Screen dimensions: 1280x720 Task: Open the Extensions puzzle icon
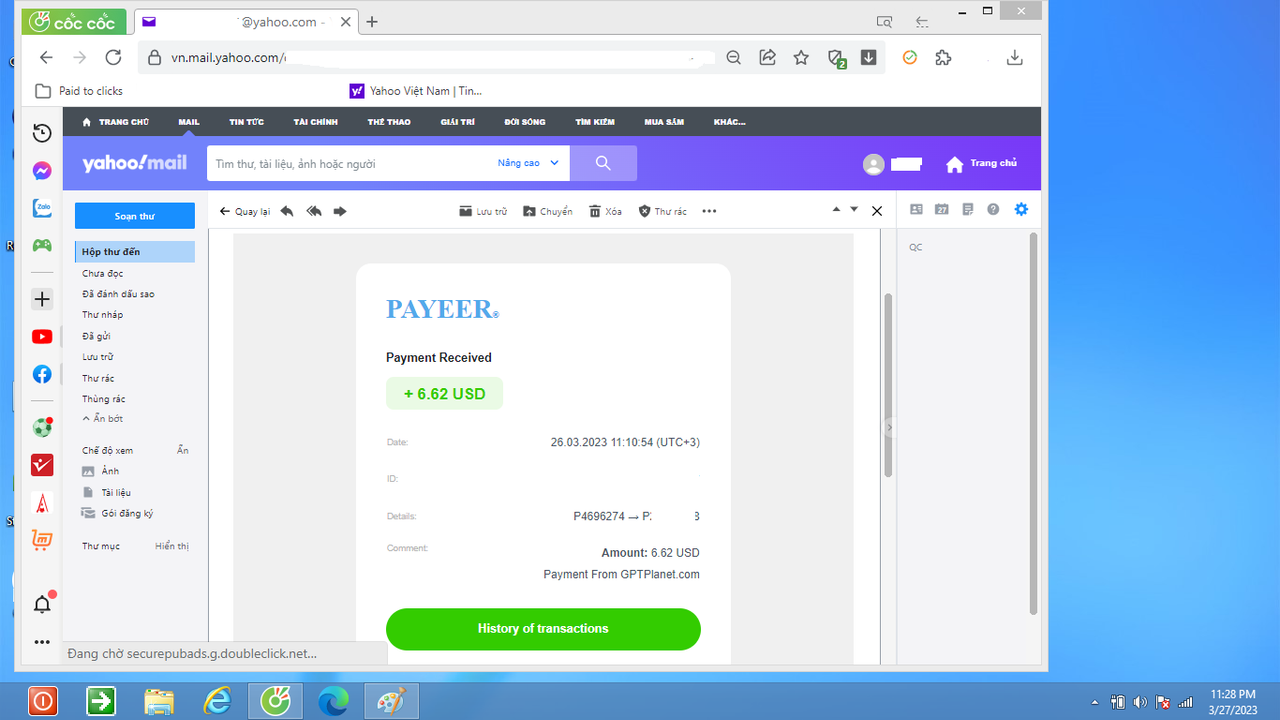[x=943, y=58]
